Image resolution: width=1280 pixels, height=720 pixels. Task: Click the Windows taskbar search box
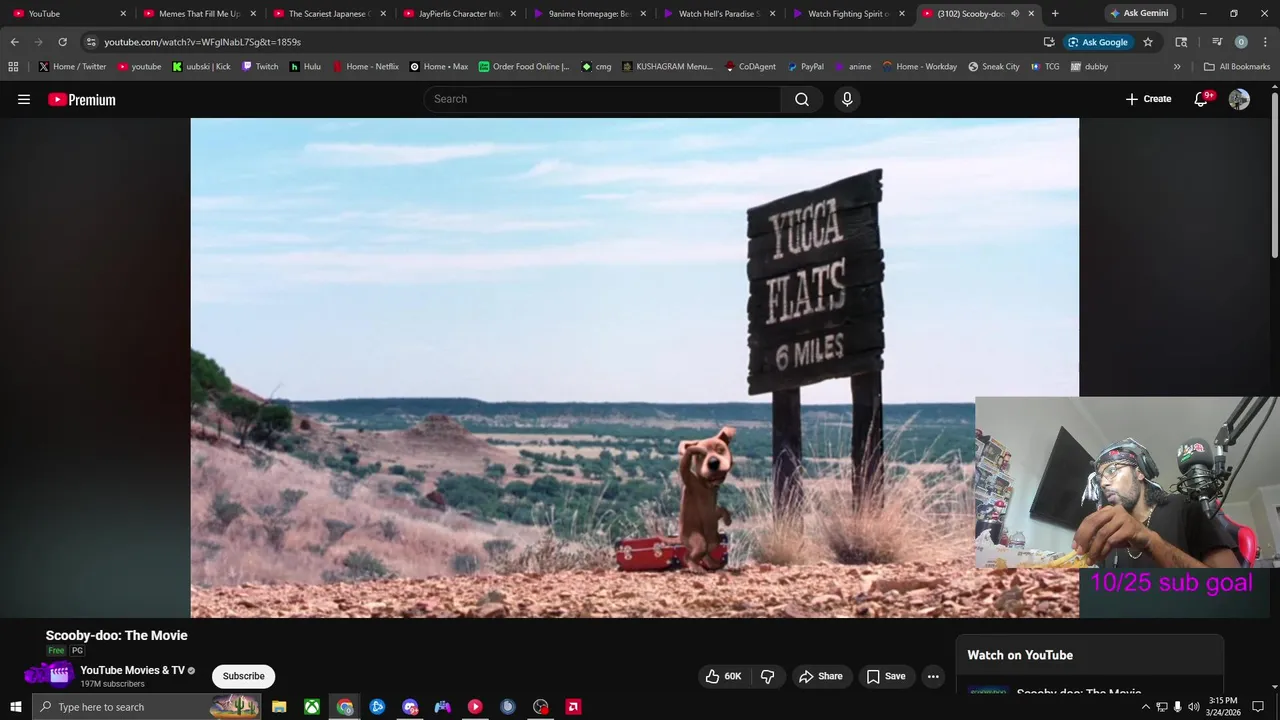click(x=146, y=707)
